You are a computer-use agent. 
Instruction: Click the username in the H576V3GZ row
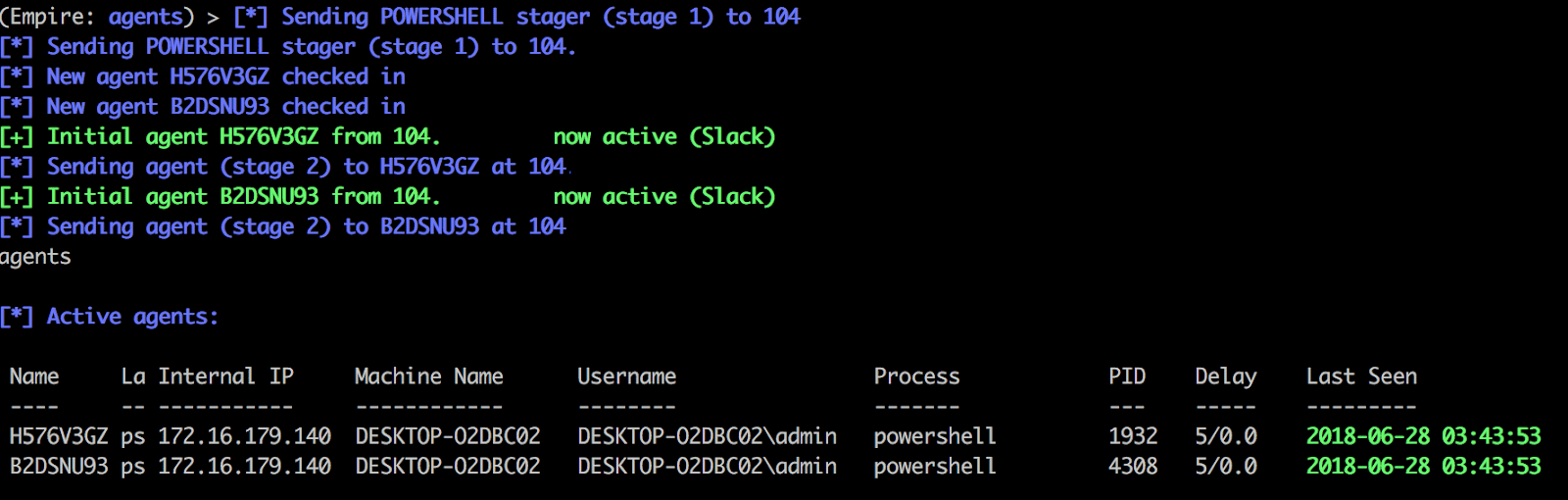pyautogui.click(x=707, y=436)
